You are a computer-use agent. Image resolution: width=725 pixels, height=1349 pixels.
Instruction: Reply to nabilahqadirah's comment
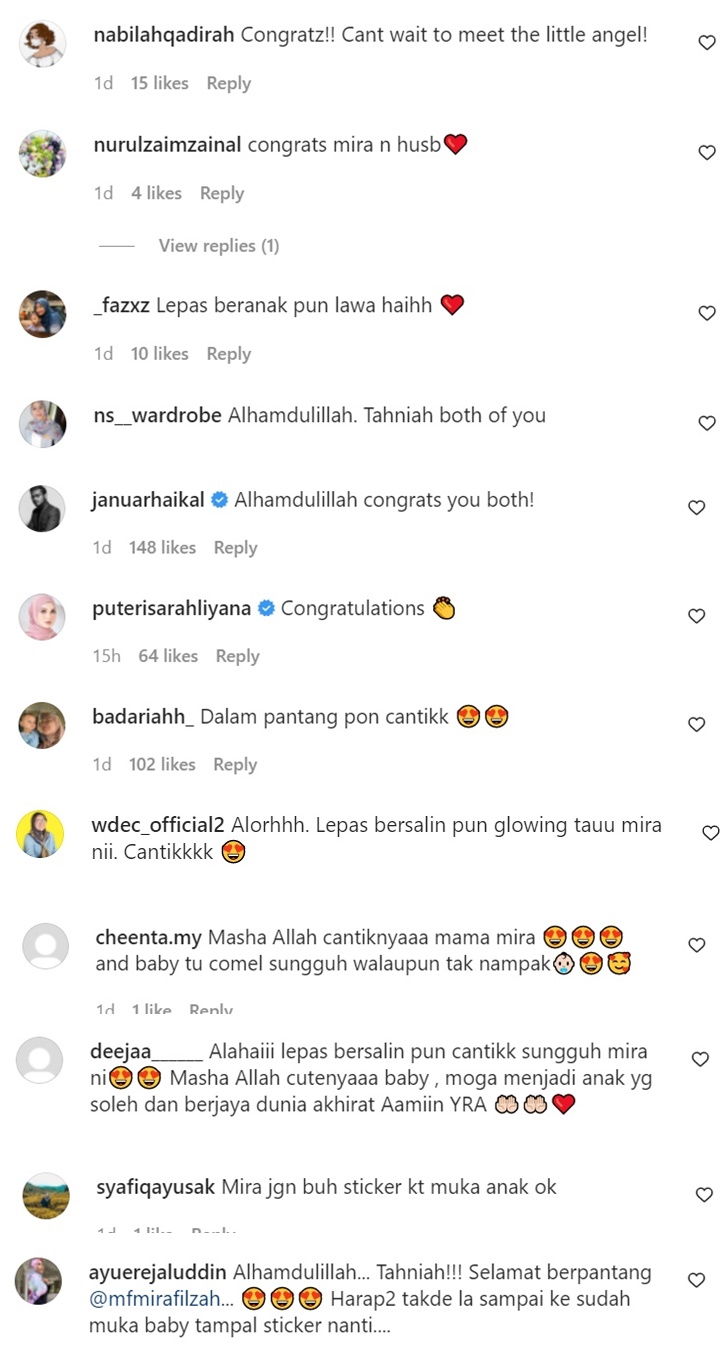point(228,83)
